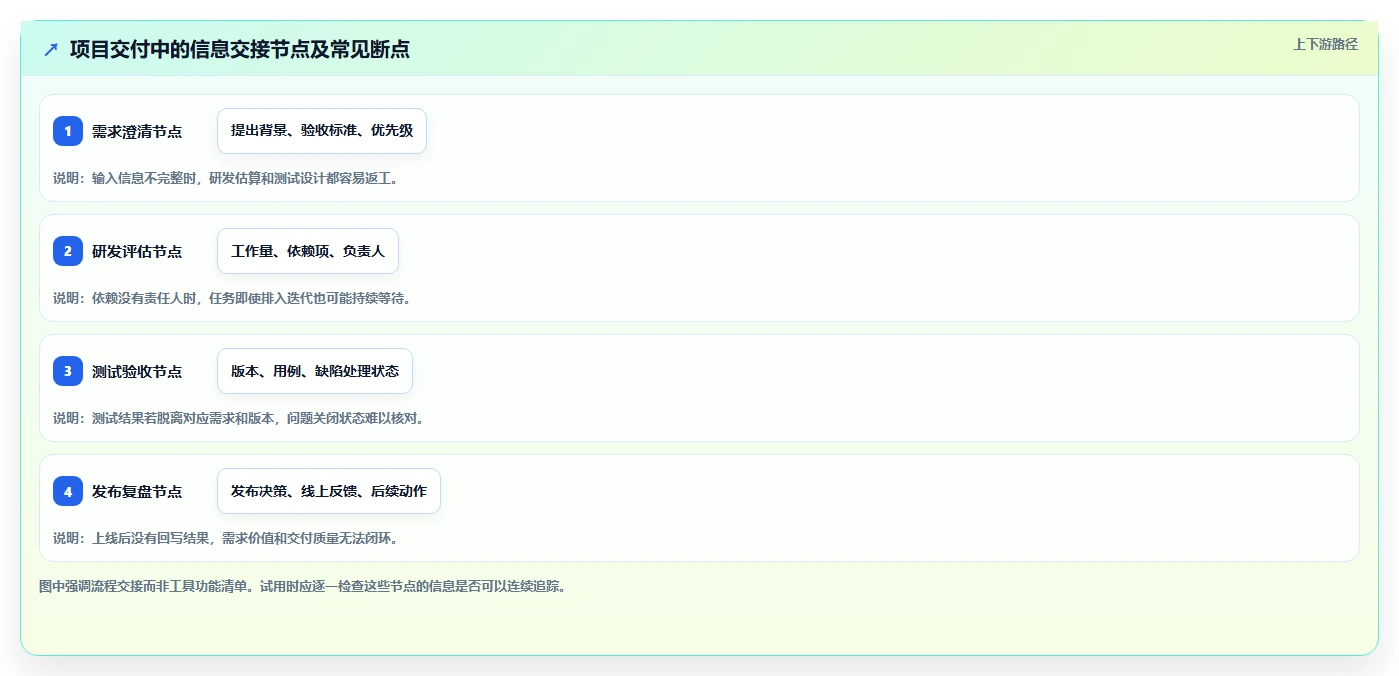Viewport: 1399px width, 676px height.
Task: Select the 工作量、依赖项、负责人 chip
Action: point(308,251)
